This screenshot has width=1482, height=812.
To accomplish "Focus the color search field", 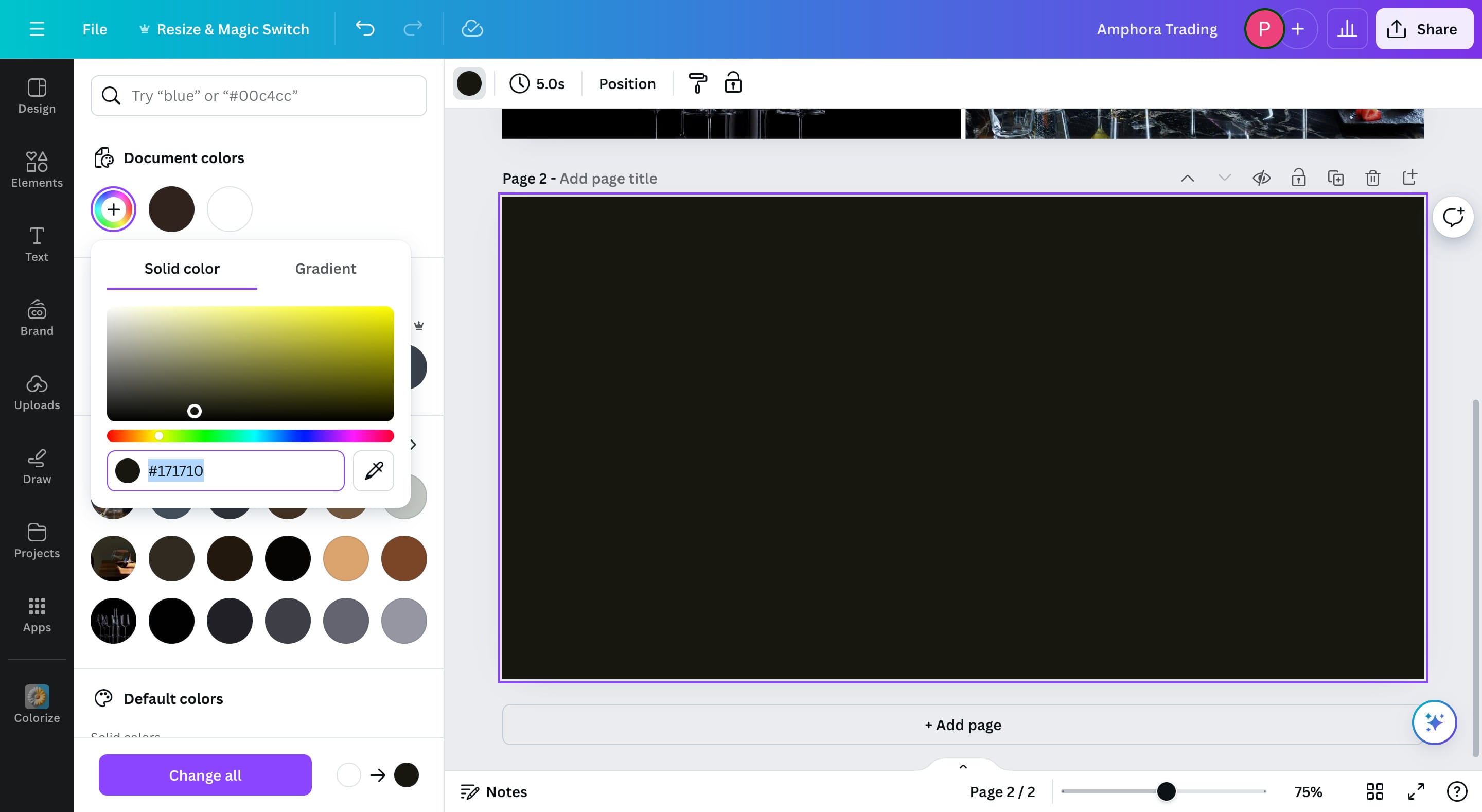I will (258, 96).
